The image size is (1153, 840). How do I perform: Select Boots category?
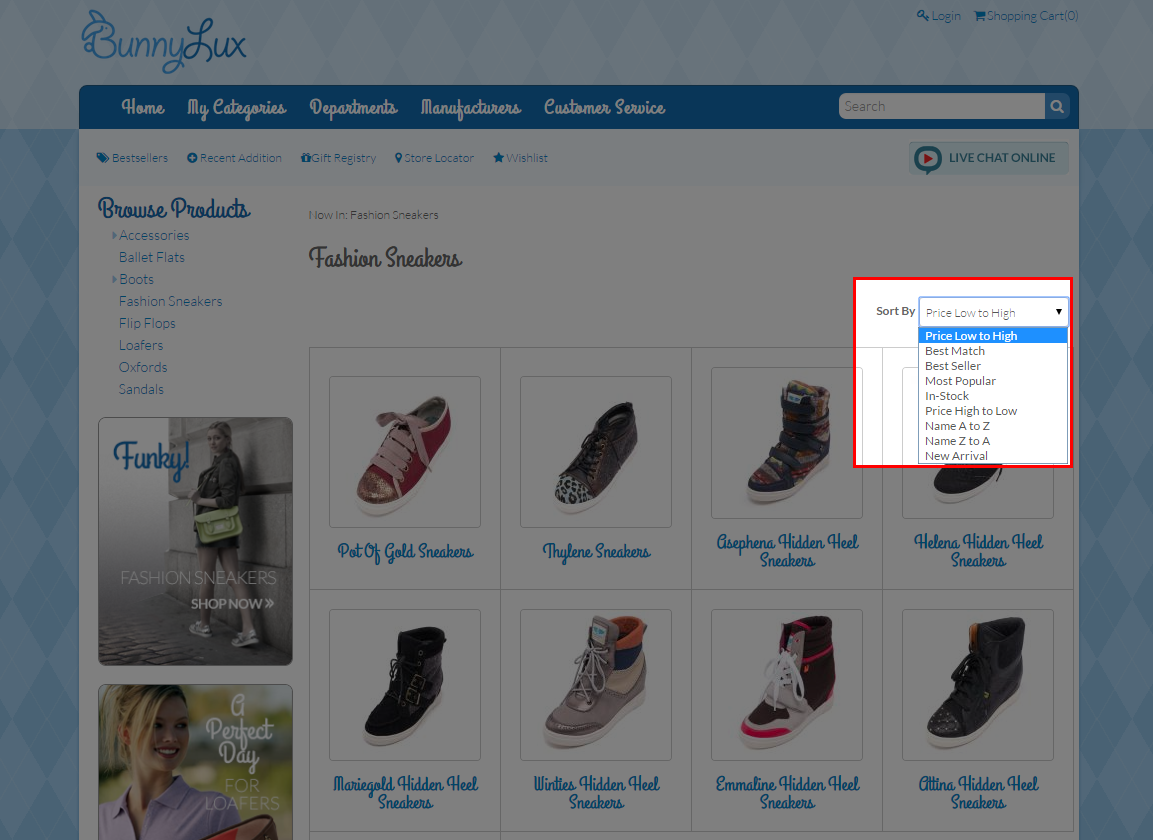[x=136, y=280]
